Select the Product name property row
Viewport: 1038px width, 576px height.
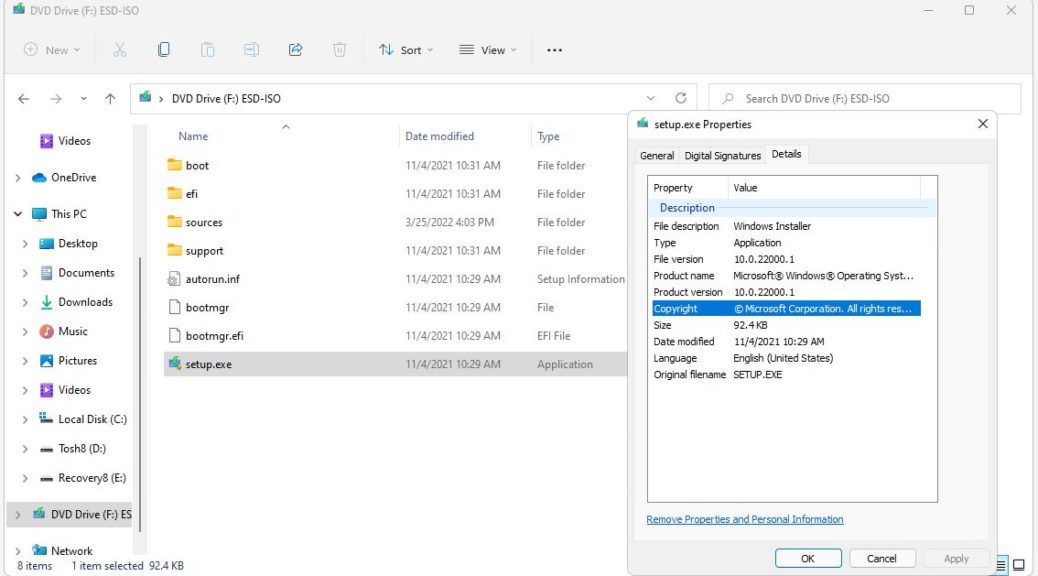pyautogui.click(x=786, y=275)
